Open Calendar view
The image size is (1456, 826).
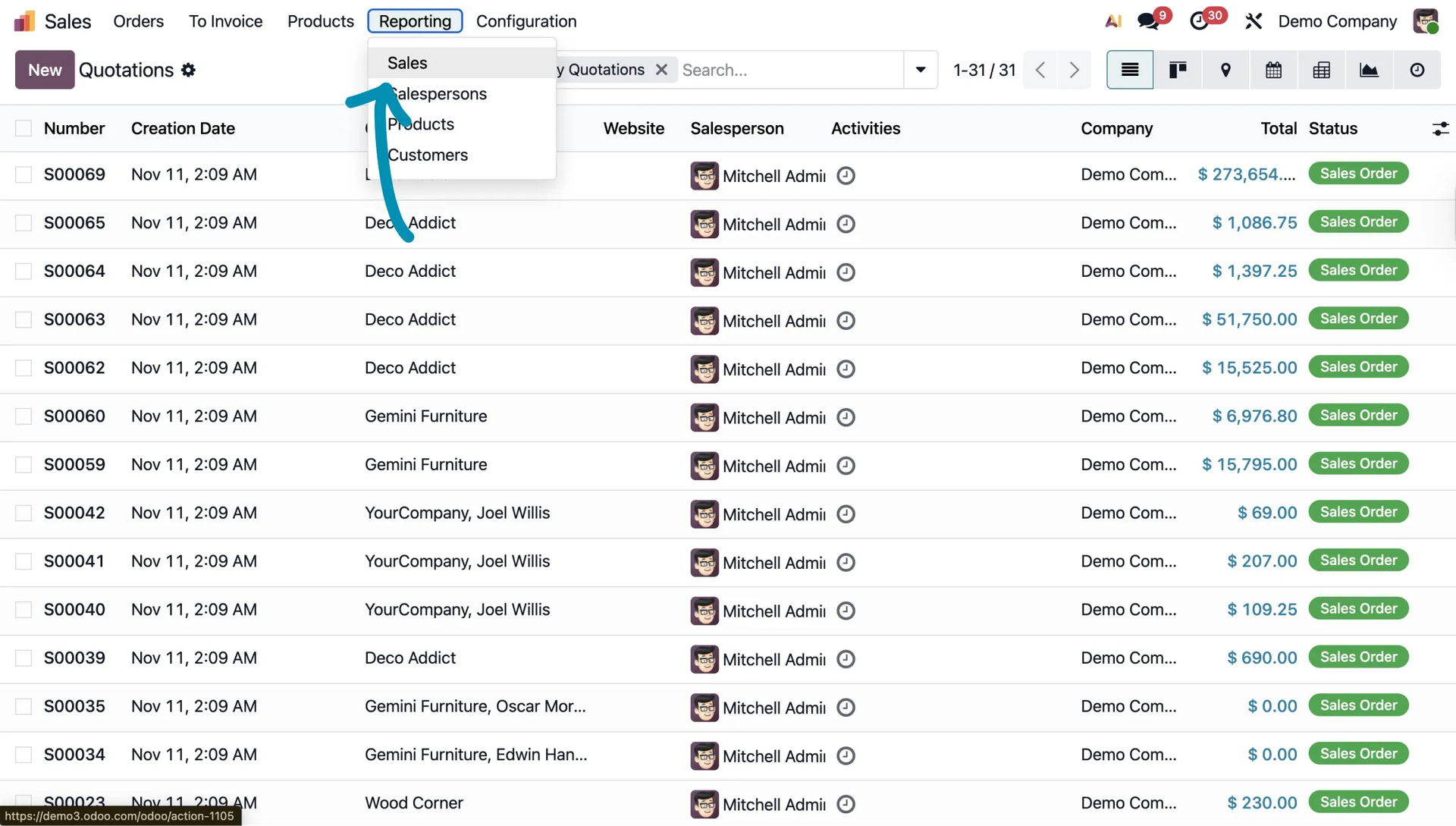[1273, 70]
